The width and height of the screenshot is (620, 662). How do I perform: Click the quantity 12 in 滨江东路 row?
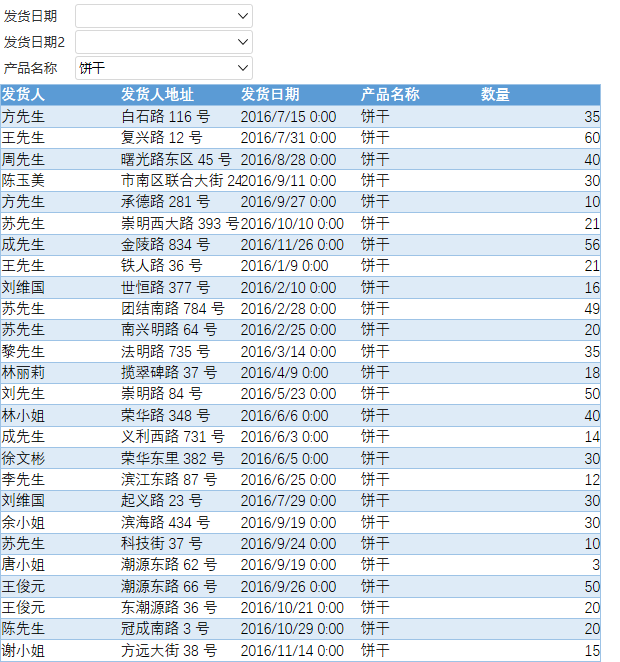click(x=592, y=480)
